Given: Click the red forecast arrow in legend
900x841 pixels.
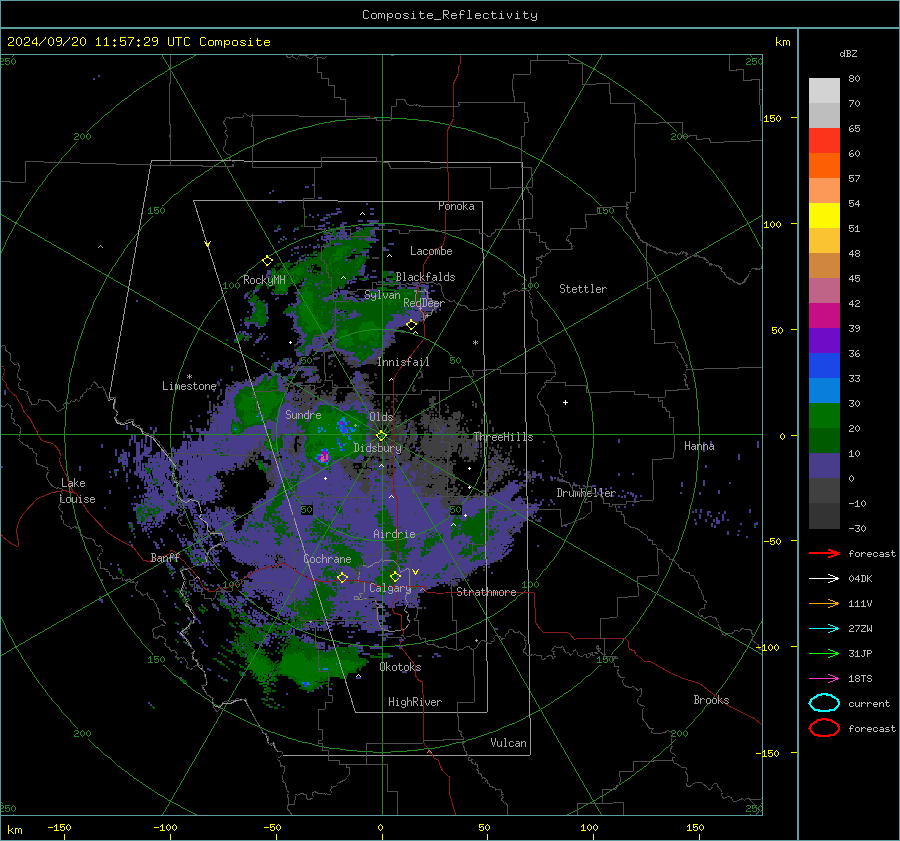Looking at the screenshot, I should 824,553.
